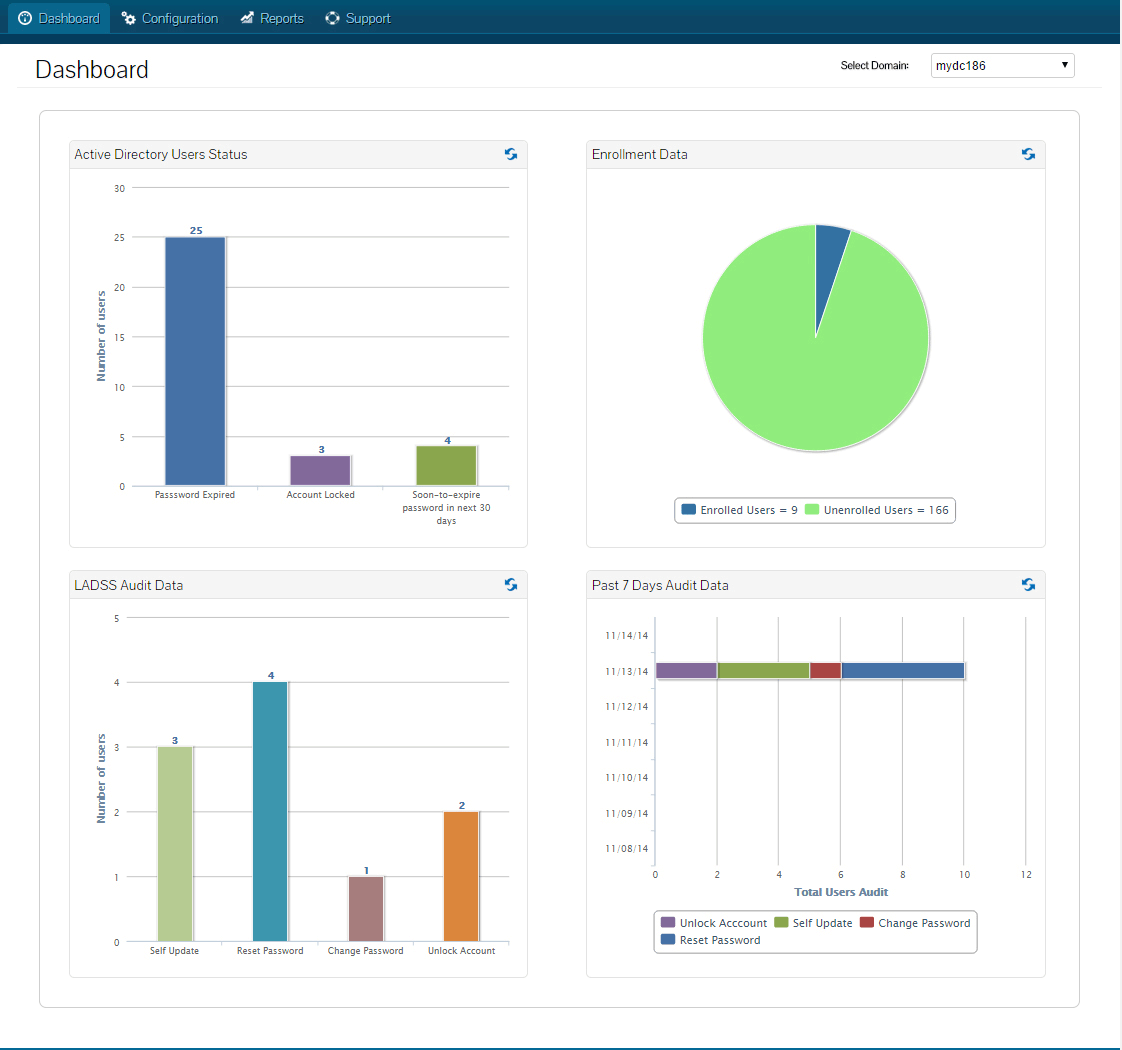This screenshot has height=1050, width=1122.
Task: Toggle Unenrolled Users legend entry
Action: (x=877, y=510)
